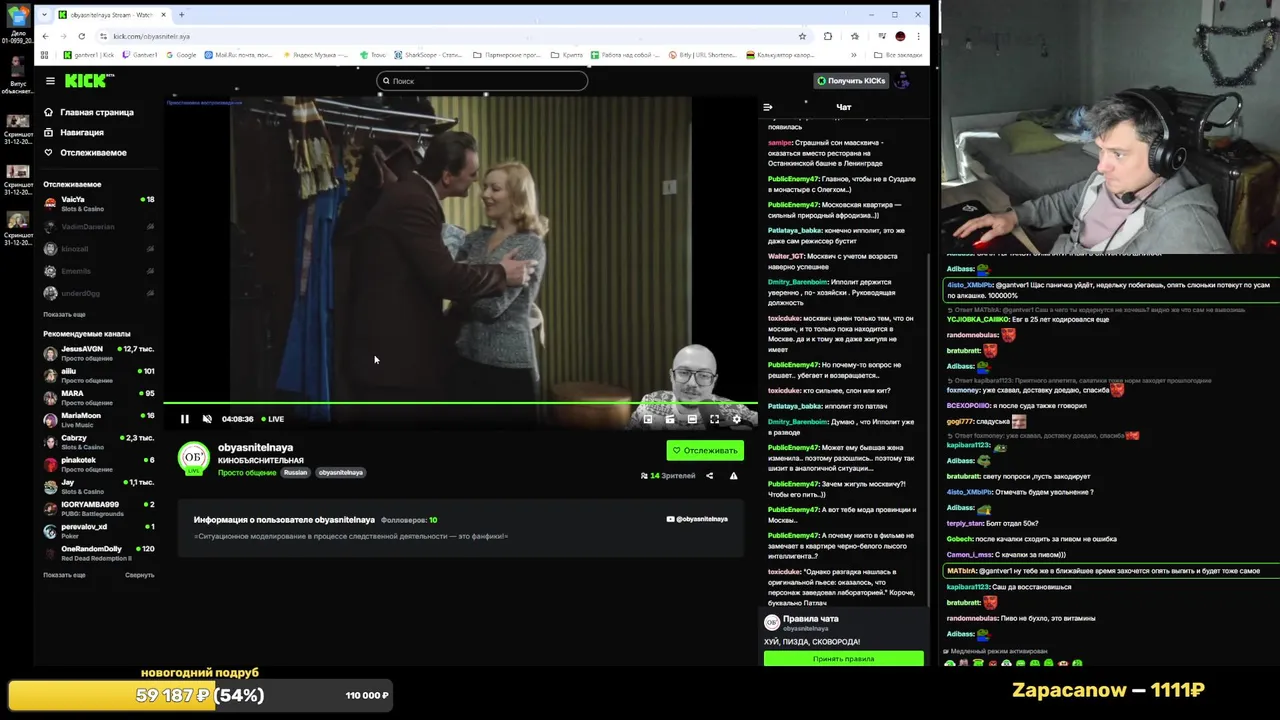The image size is (1280, 720).
Task: Open SharkScope bookmark
Action: coord(426,55)
